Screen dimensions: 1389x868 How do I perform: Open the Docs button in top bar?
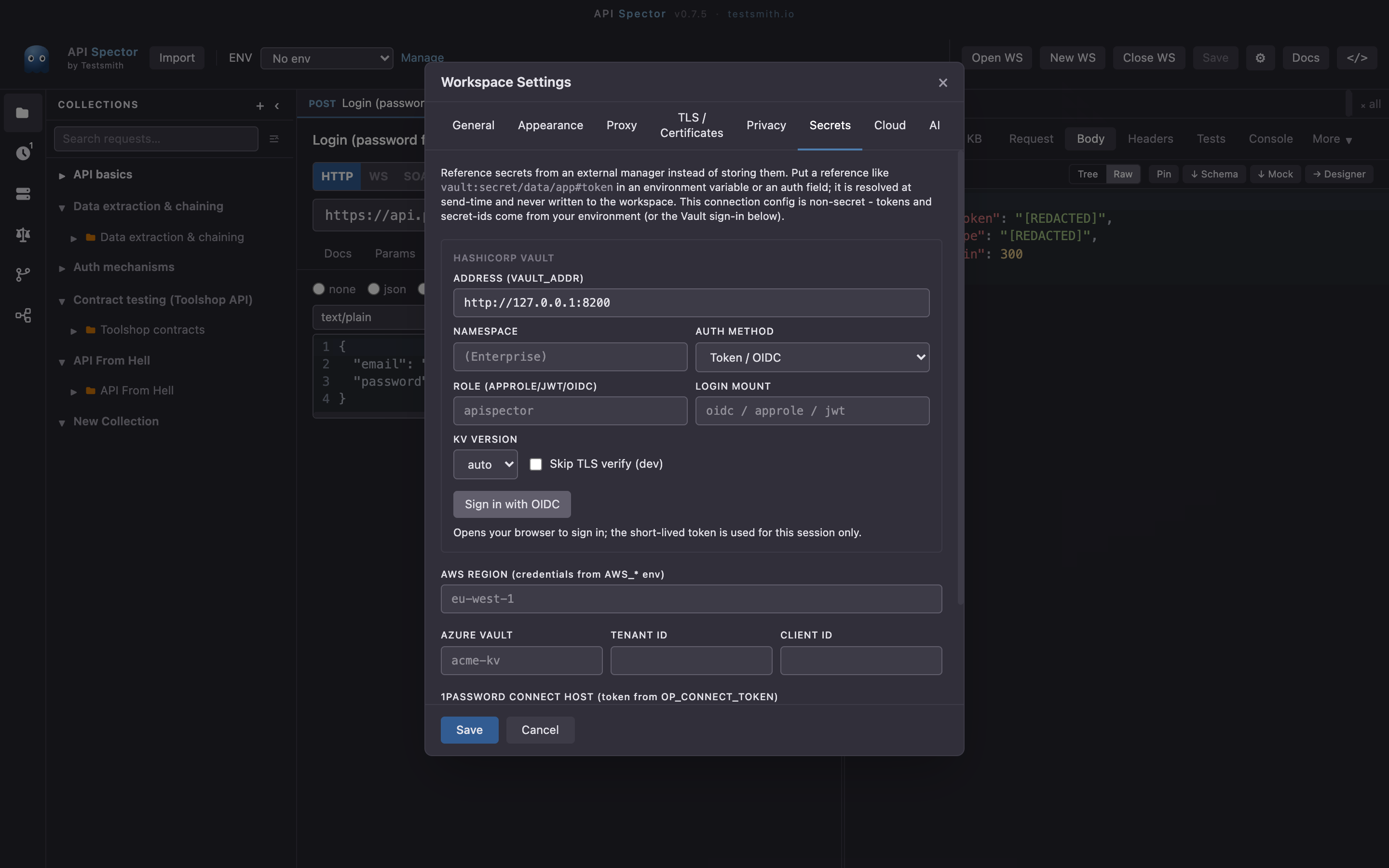coord(1305,58)
